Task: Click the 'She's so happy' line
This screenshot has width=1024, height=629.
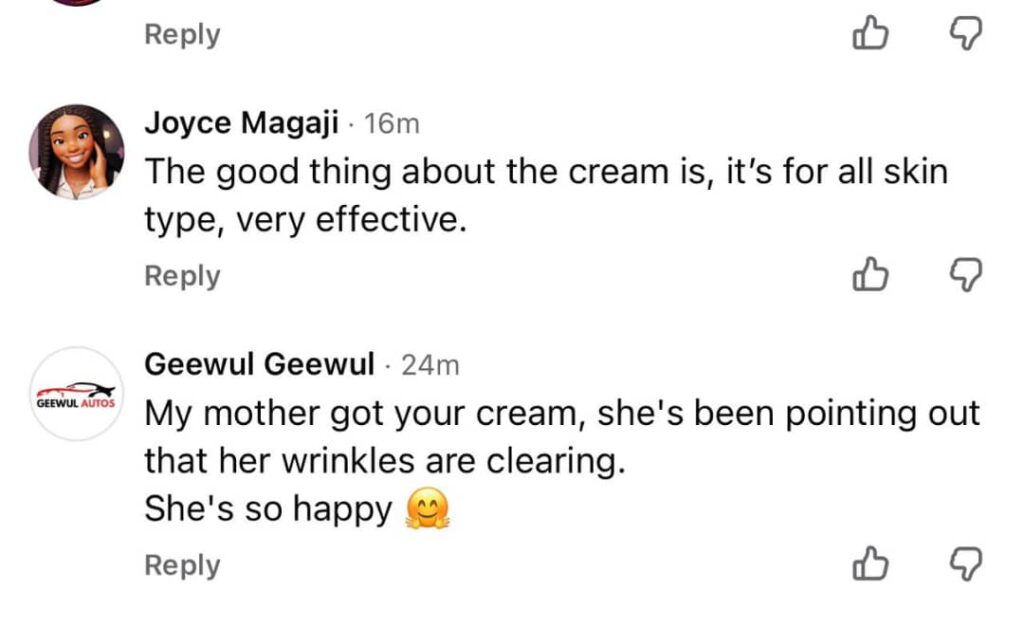Action: point(268,509)
